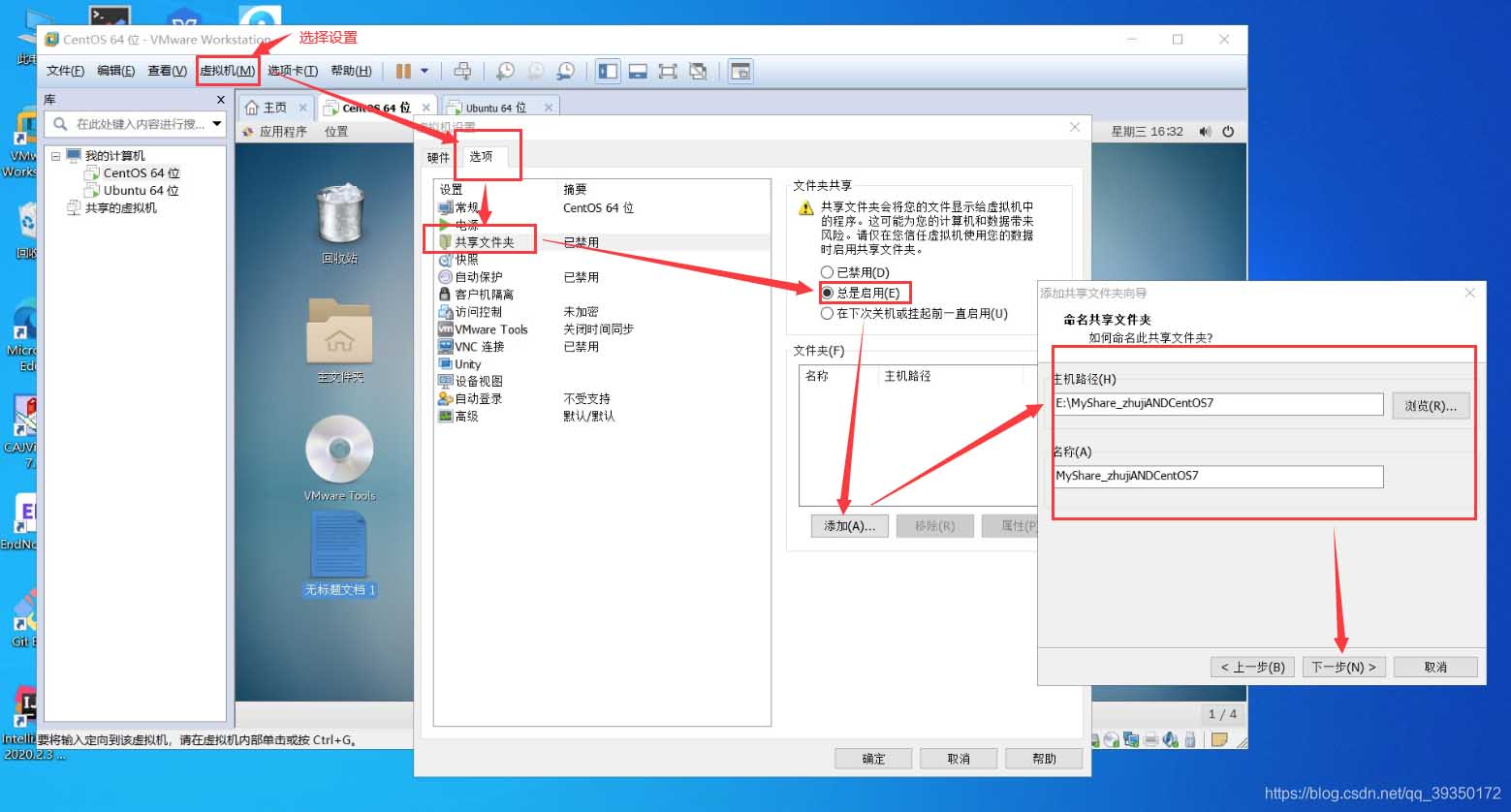Image resolution: width=1511 pixels, height=812 pixels.
Task: Send Ctrl+Alt+Del to the virtual machine
Action: (463, 71)
